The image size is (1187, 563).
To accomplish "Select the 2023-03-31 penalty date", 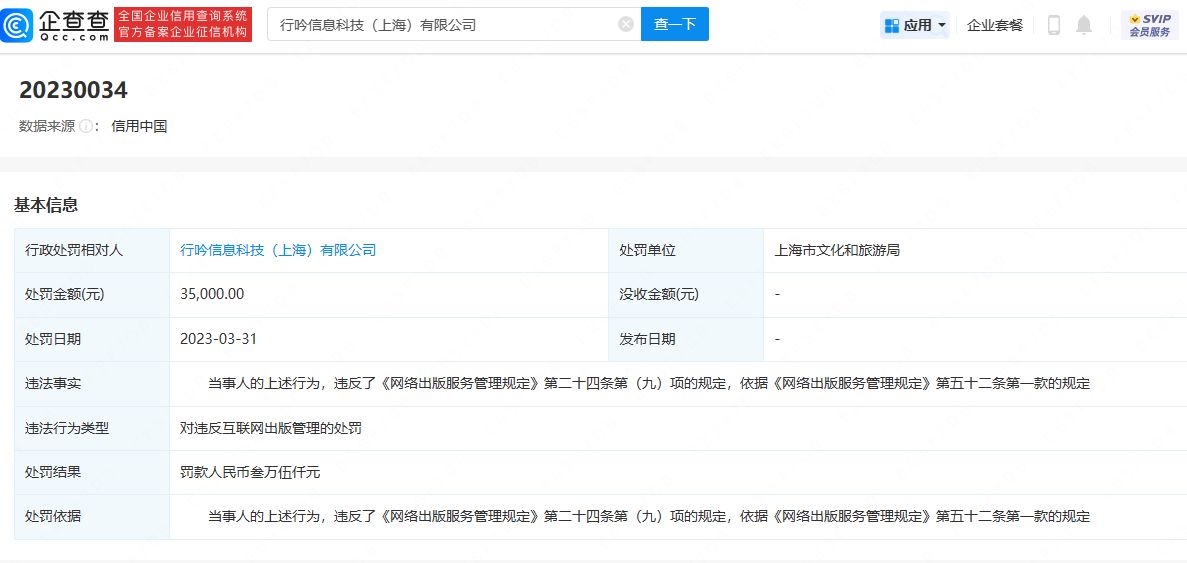I will 219,339.
